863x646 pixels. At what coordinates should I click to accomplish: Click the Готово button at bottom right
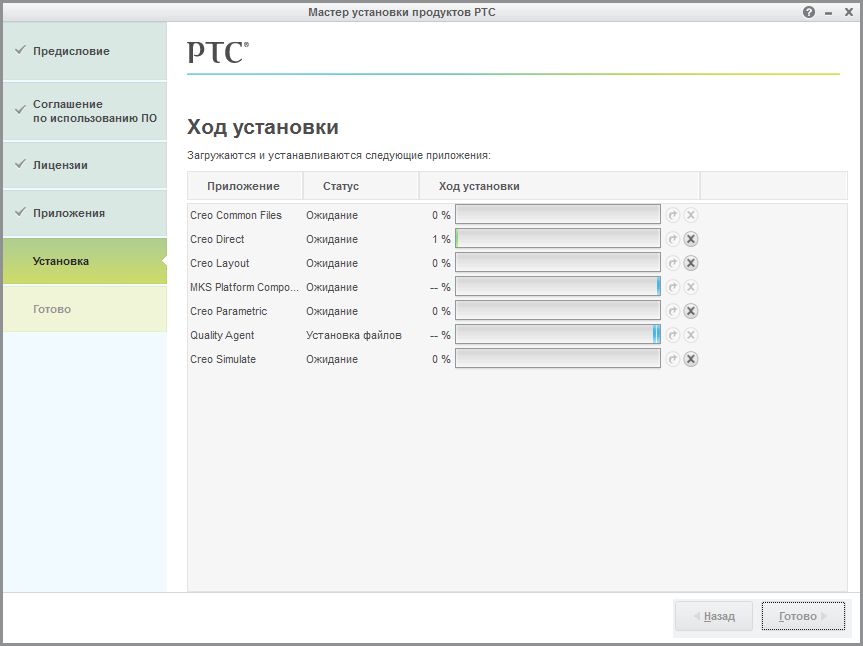click(x=803, y=616)
